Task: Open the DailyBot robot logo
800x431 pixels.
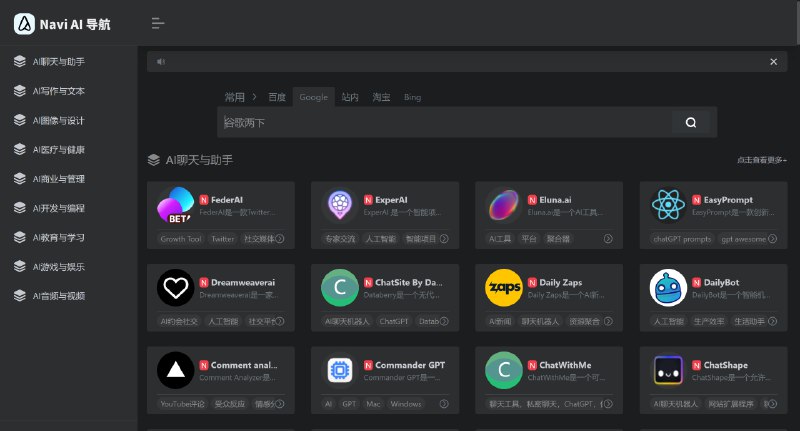Action: [x=668, y=288]
